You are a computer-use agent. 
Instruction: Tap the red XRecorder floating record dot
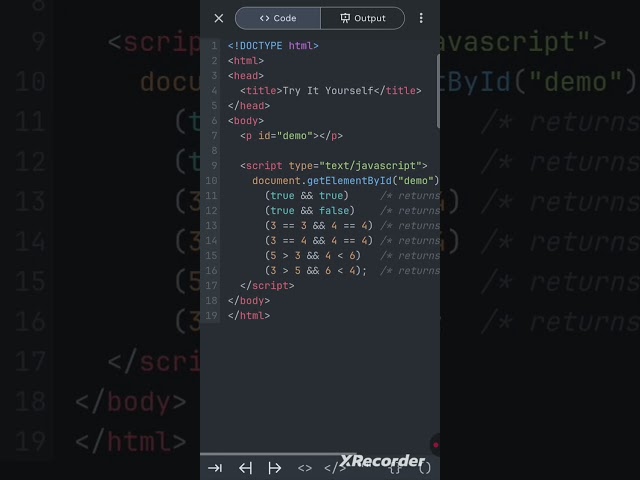point(436,445)
